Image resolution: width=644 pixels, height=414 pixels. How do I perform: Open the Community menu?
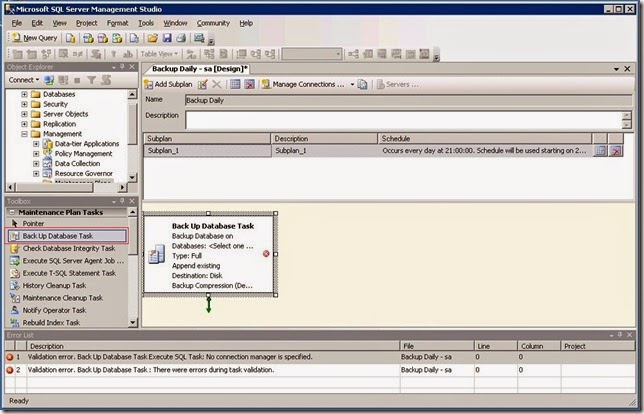click(x=213, y=23)
